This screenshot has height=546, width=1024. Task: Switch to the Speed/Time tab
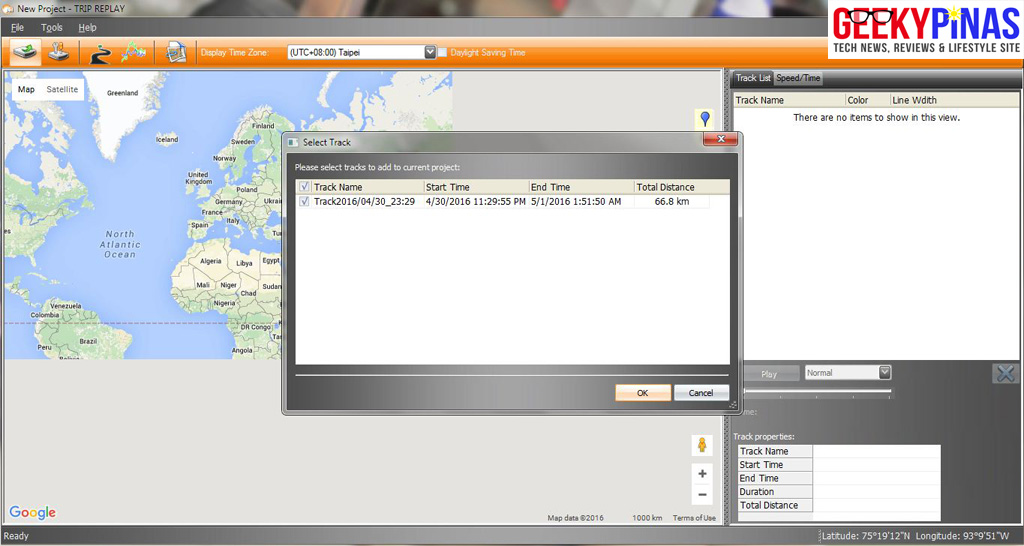pyautogui.click(x=798, y=78)
